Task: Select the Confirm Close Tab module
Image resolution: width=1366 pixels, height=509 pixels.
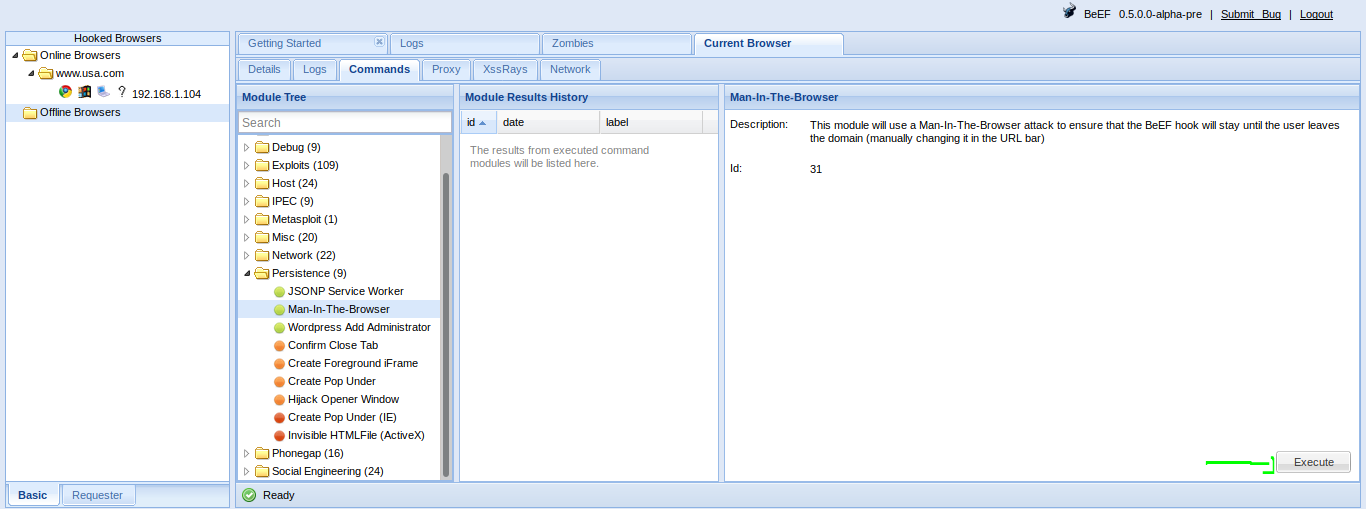Action: tap(333, 346)
